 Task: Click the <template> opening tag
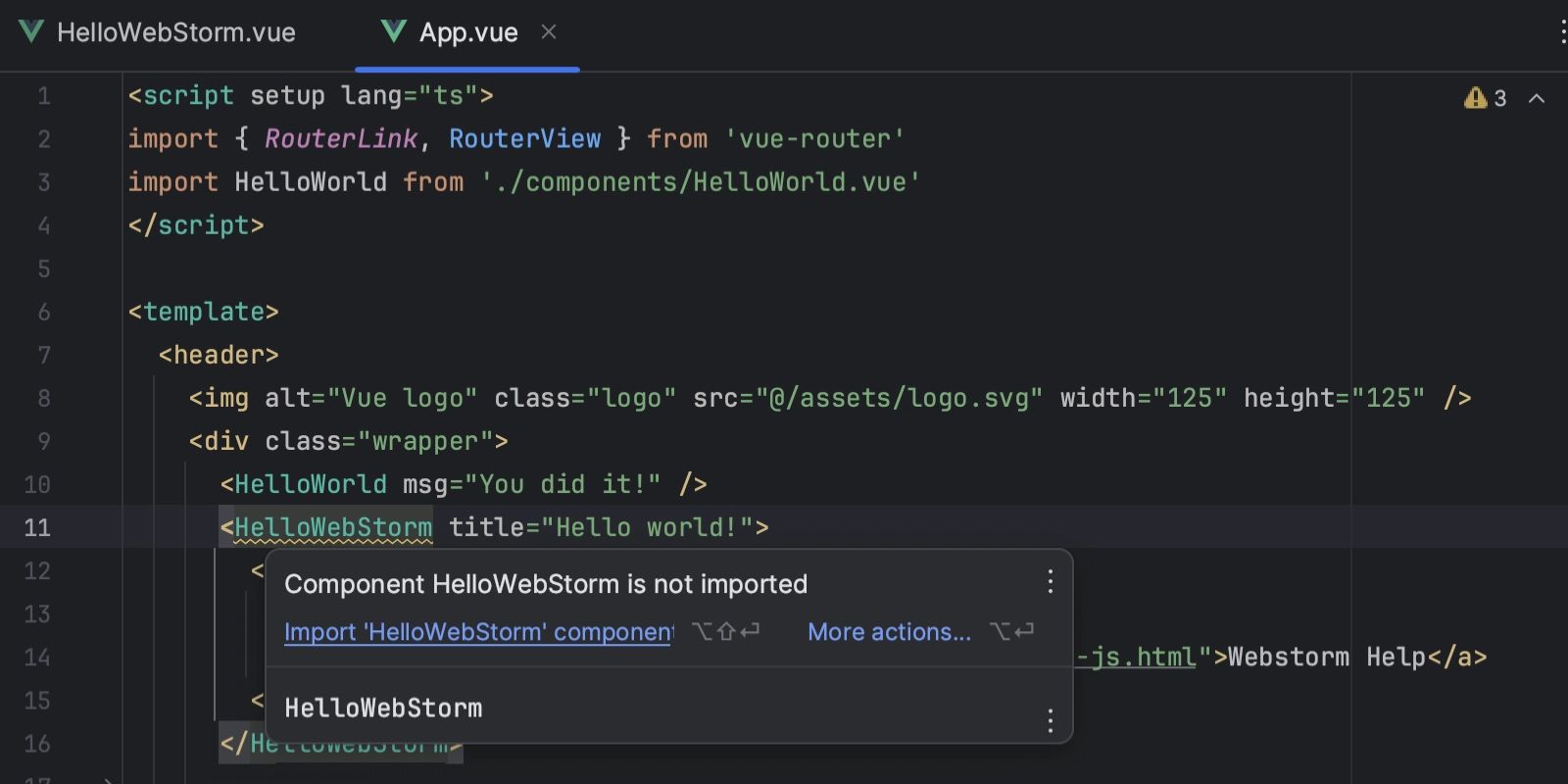204,312
